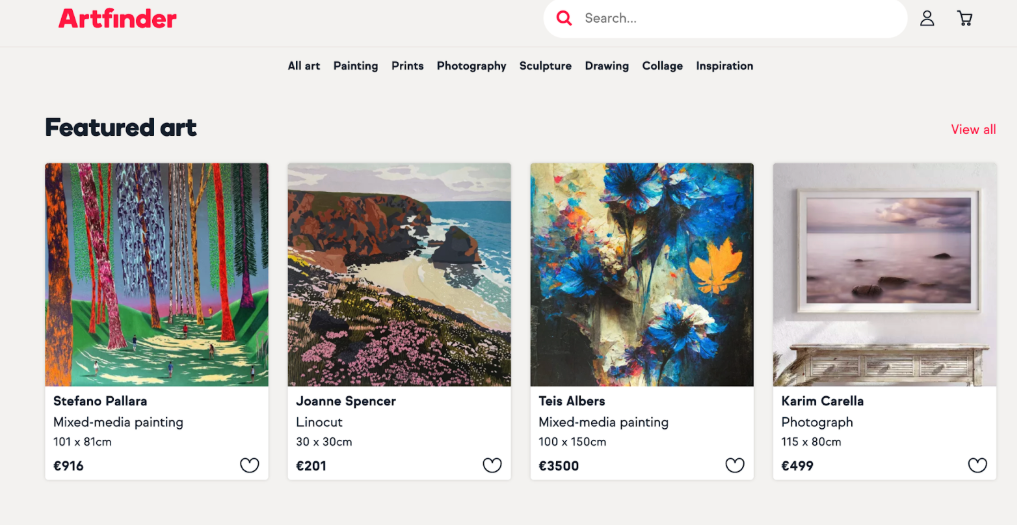Select the Photography menu item

(x=471, y=66)
